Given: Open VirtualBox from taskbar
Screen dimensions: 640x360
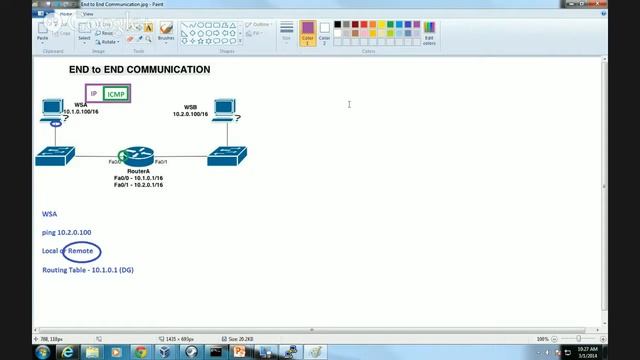Looking at the screenshot, I should tap(165, 352).
